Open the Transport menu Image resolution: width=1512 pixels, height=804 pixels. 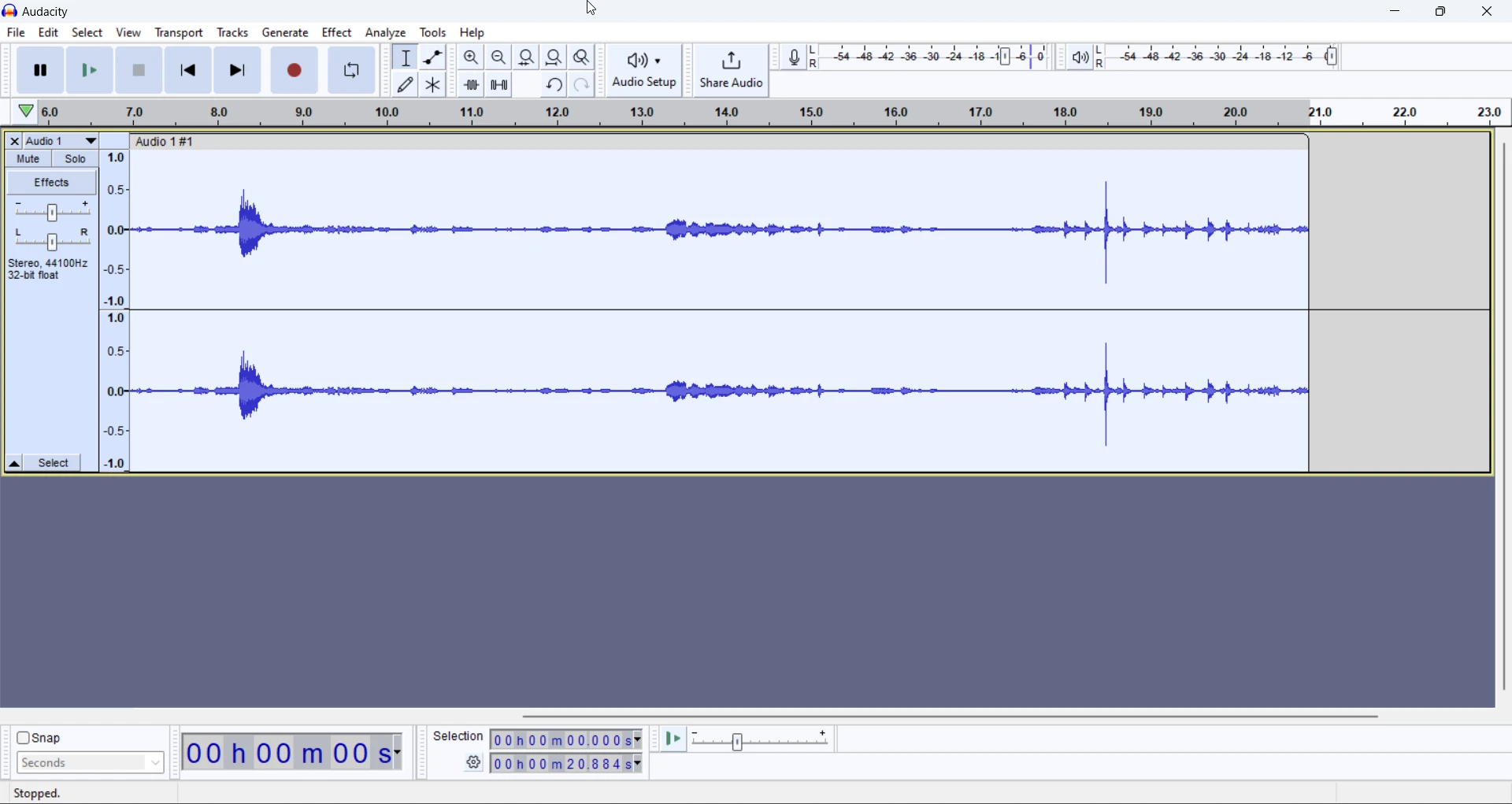pos(180,33)
